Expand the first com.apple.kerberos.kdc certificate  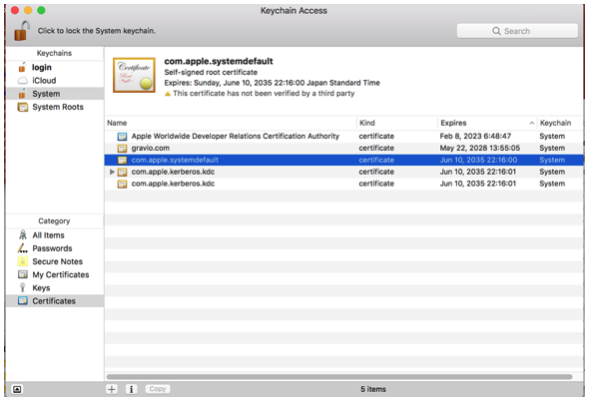(x=112, y=172)
